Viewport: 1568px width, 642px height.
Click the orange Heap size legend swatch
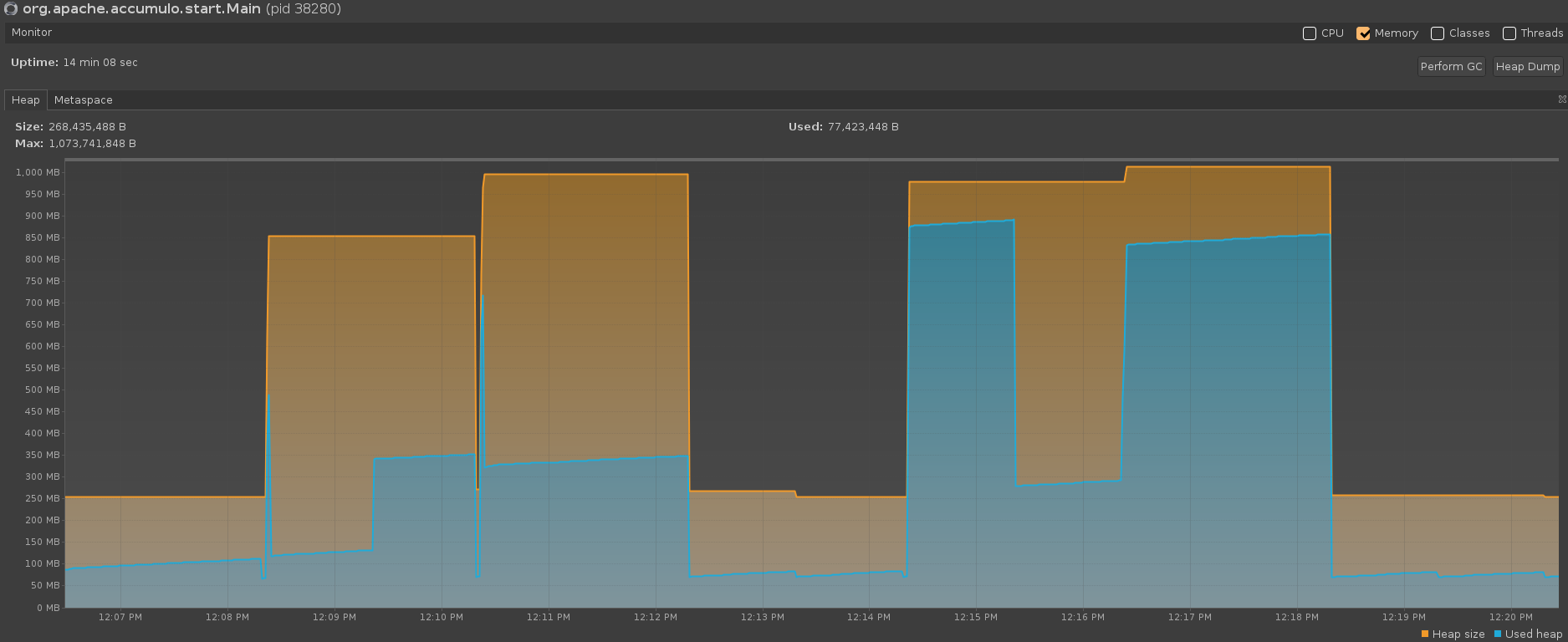(1425, 634)
